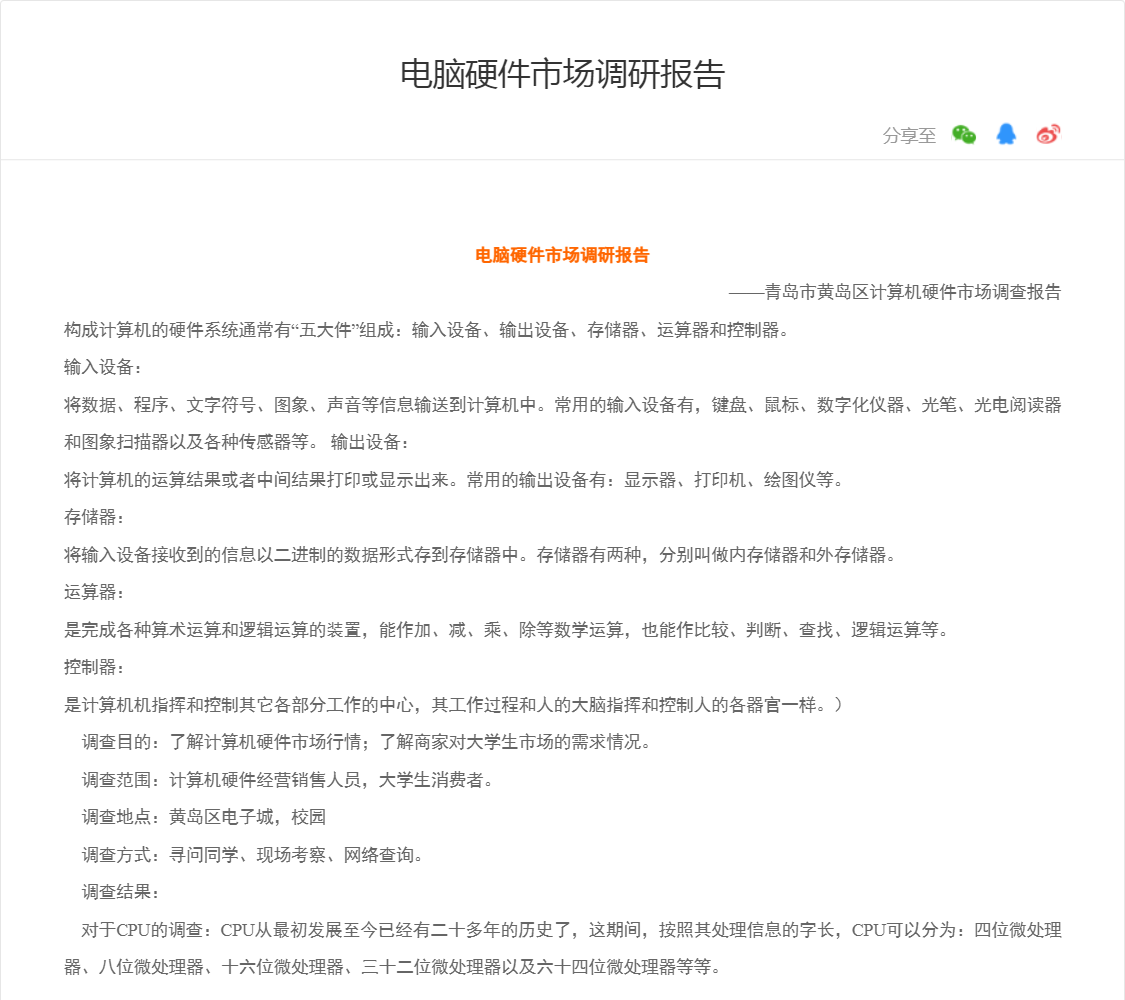The image size is (1125, 1000).
Task: Click the large page title 电脑硬件市场调研报告
Action: 562,75
